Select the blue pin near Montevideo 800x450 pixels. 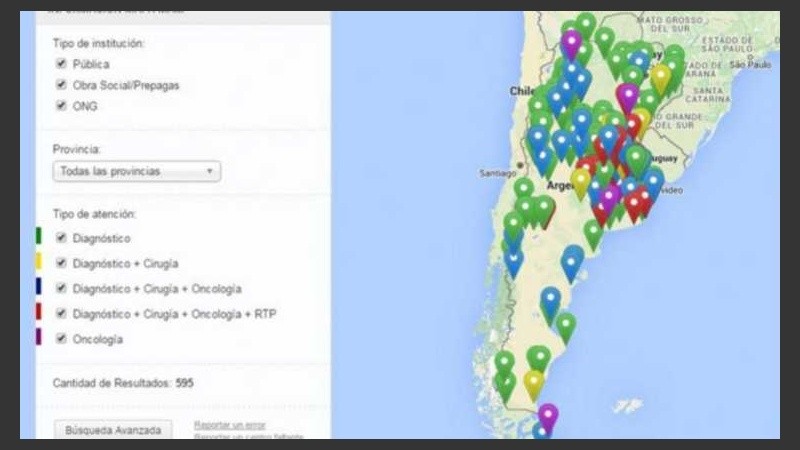point(653,184)
